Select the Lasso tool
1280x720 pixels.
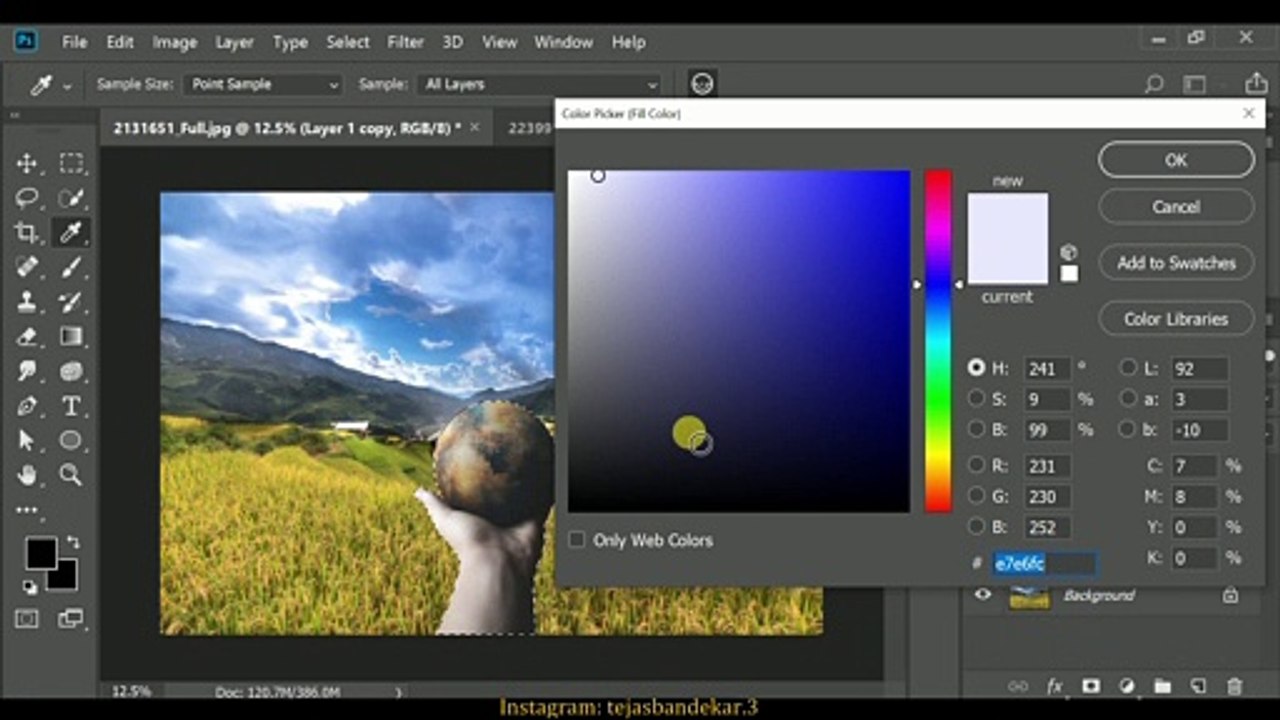[x=27, y=198]
